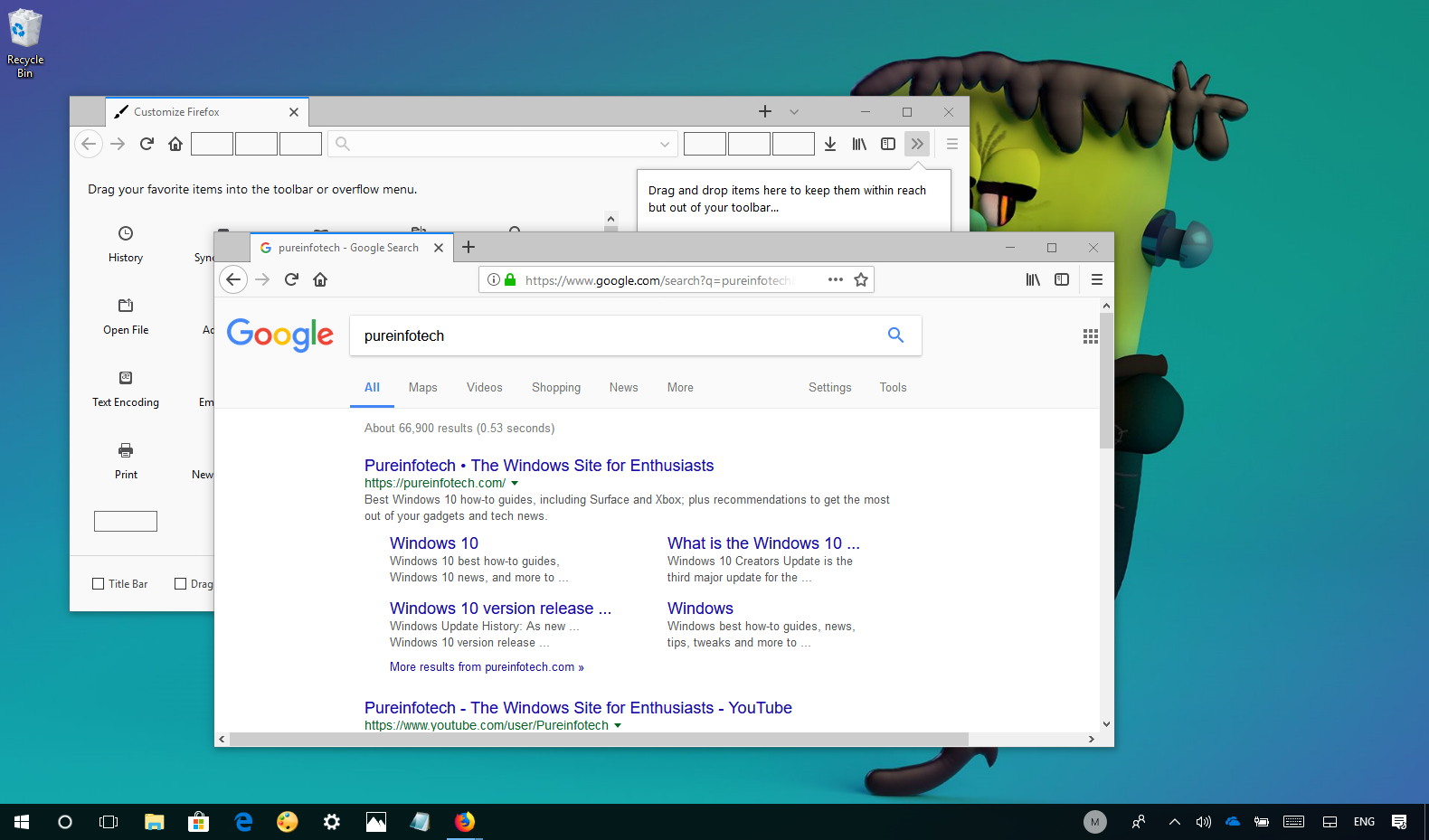The height and width of the screenshot is (840, 1429).
Task: Bookmark this page with the star icon
Action: [861, 280]
